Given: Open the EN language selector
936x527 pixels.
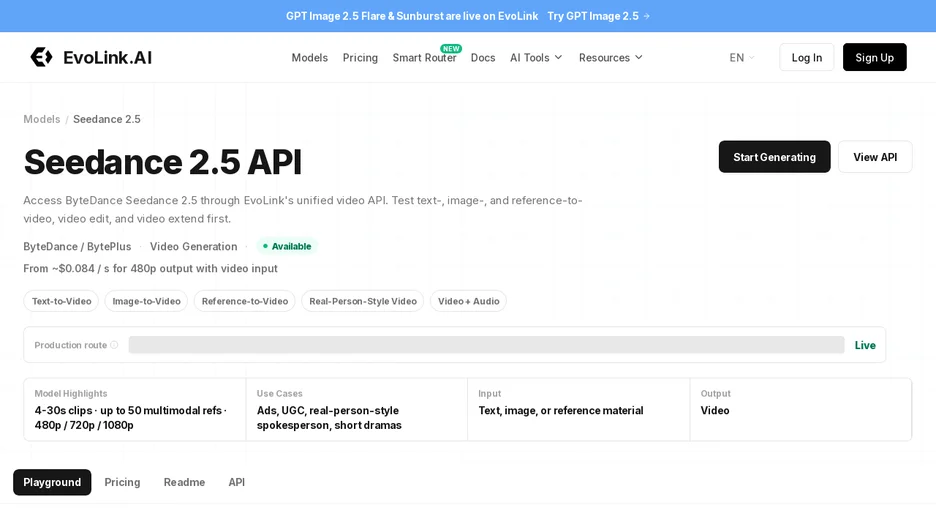Looking at the screenshot, I should click(742, 57).
